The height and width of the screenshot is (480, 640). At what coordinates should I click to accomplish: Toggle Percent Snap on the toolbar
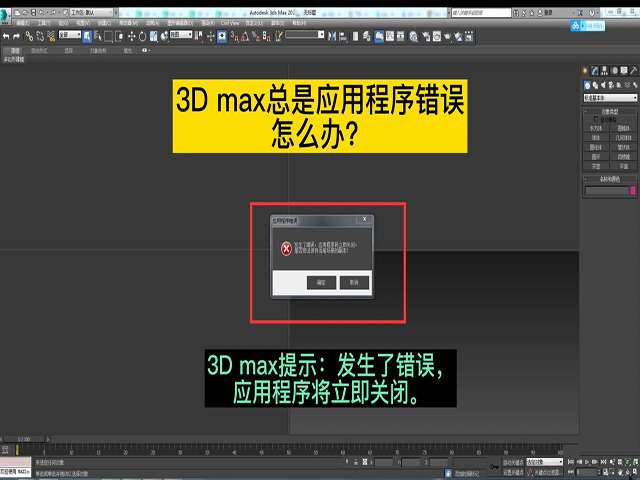pyautogui.click(x=256, y=37)
